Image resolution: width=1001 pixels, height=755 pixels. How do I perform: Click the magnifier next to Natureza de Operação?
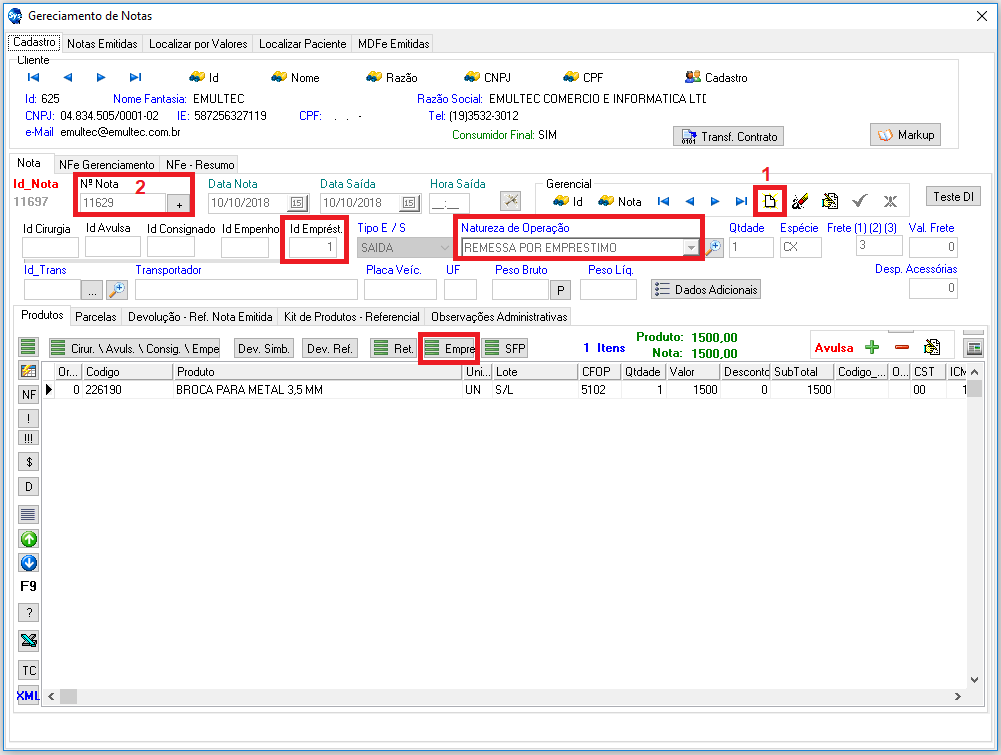714,248
